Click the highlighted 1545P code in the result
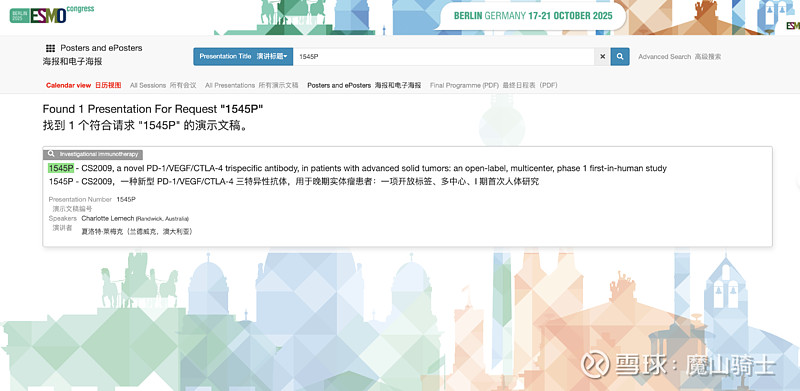Viewport: 800px width, 391px height. coord(61,168)
